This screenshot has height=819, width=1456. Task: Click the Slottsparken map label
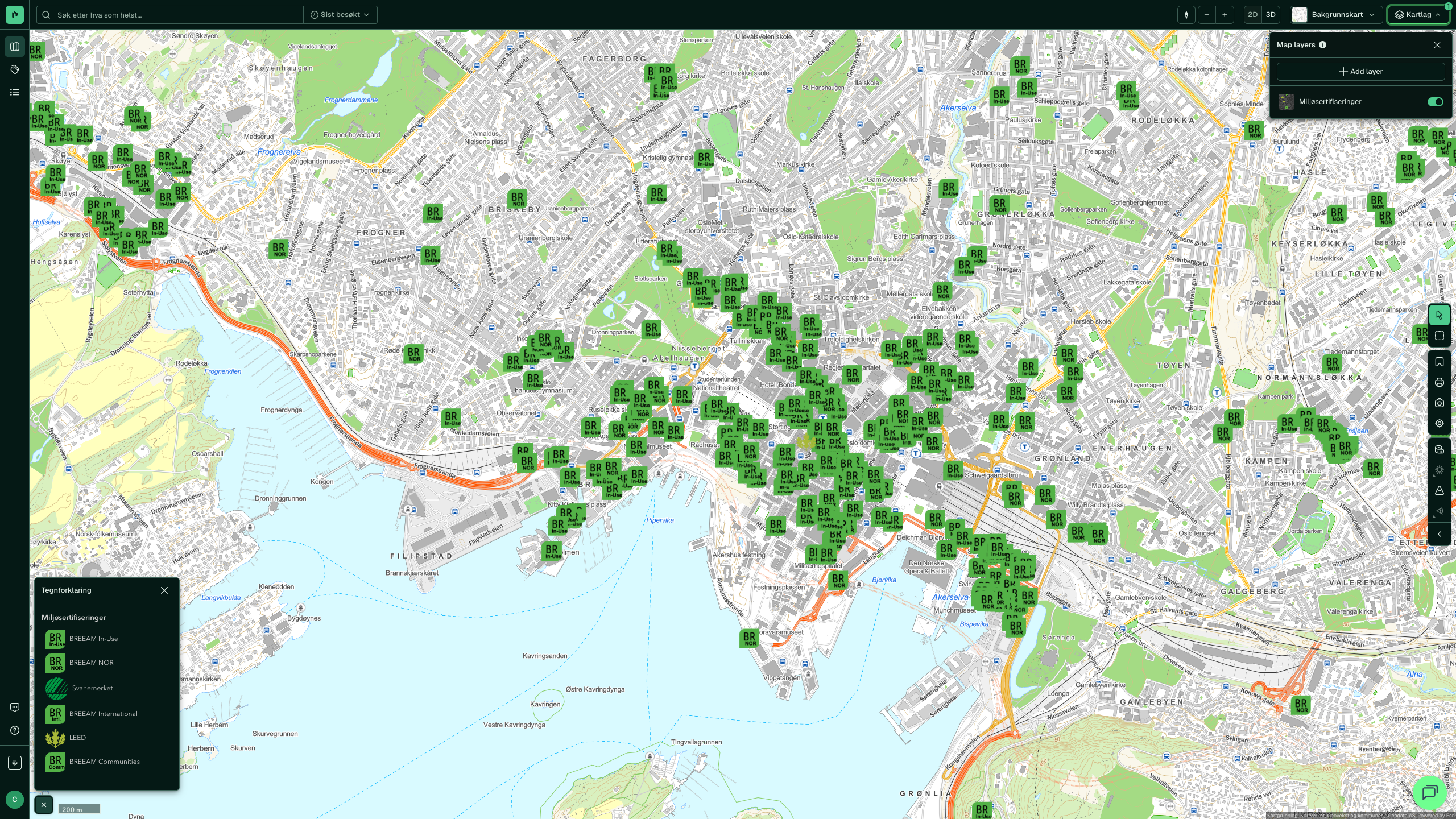click(651, 279)
